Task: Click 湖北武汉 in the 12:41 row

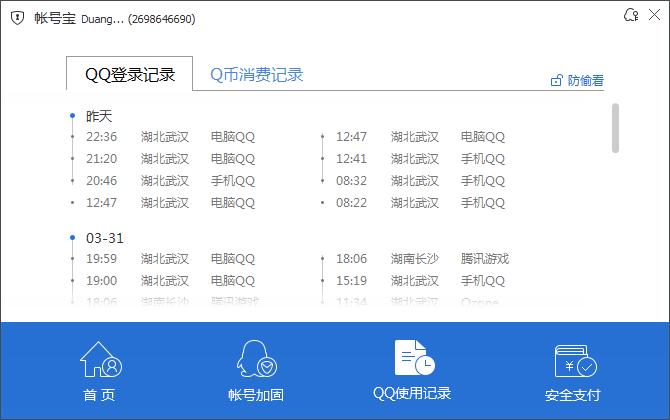Action: pyautogui.click(x=414, y=159)
